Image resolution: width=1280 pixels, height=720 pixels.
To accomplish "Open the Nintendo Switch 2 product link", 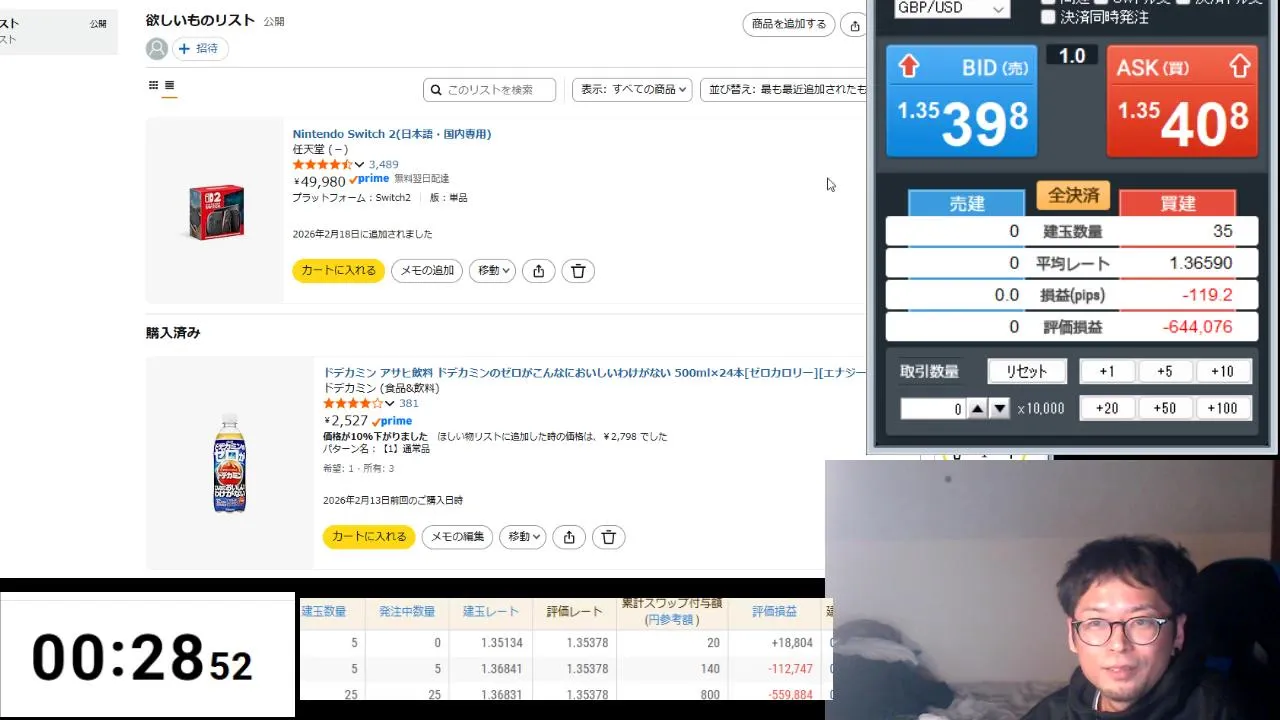I will click(392, 134).
